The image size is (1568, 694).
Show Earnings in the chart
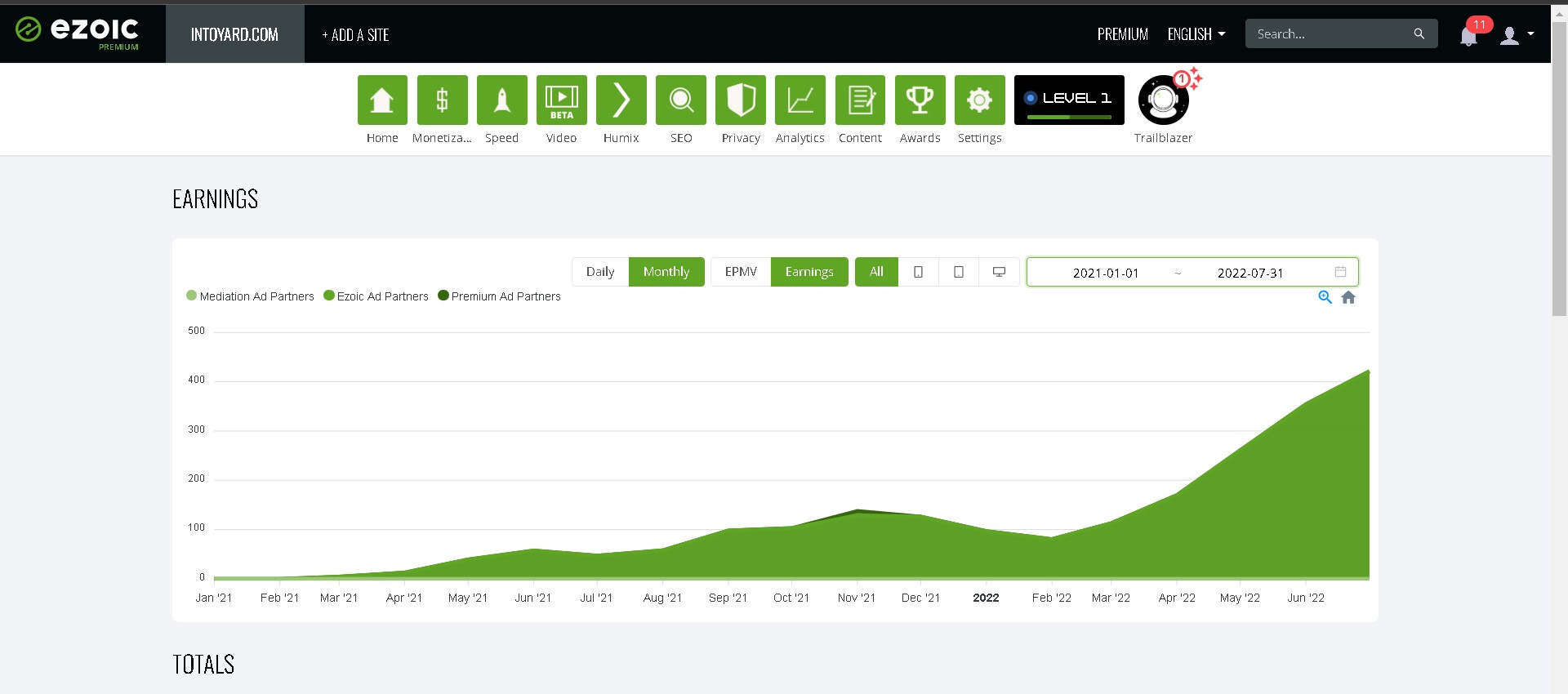[809, 272]
